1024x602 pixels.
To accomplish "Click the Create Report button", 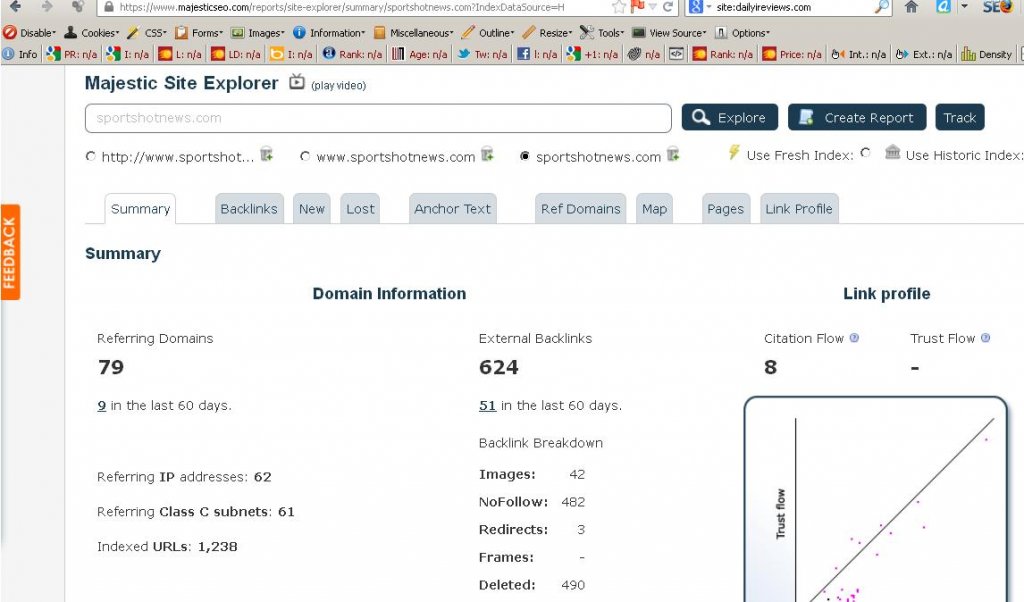I will pyautogui.click(x=857, y=118).
